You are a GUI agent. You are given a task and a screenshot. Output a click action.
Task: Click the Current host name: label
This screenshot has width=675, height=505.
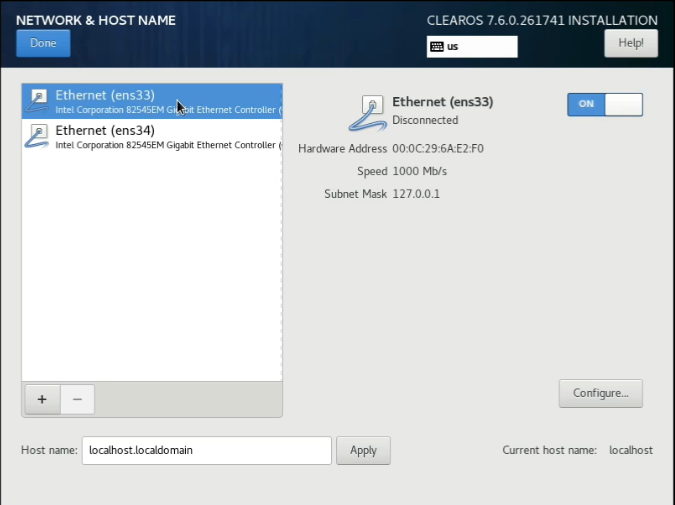point(549,450)
